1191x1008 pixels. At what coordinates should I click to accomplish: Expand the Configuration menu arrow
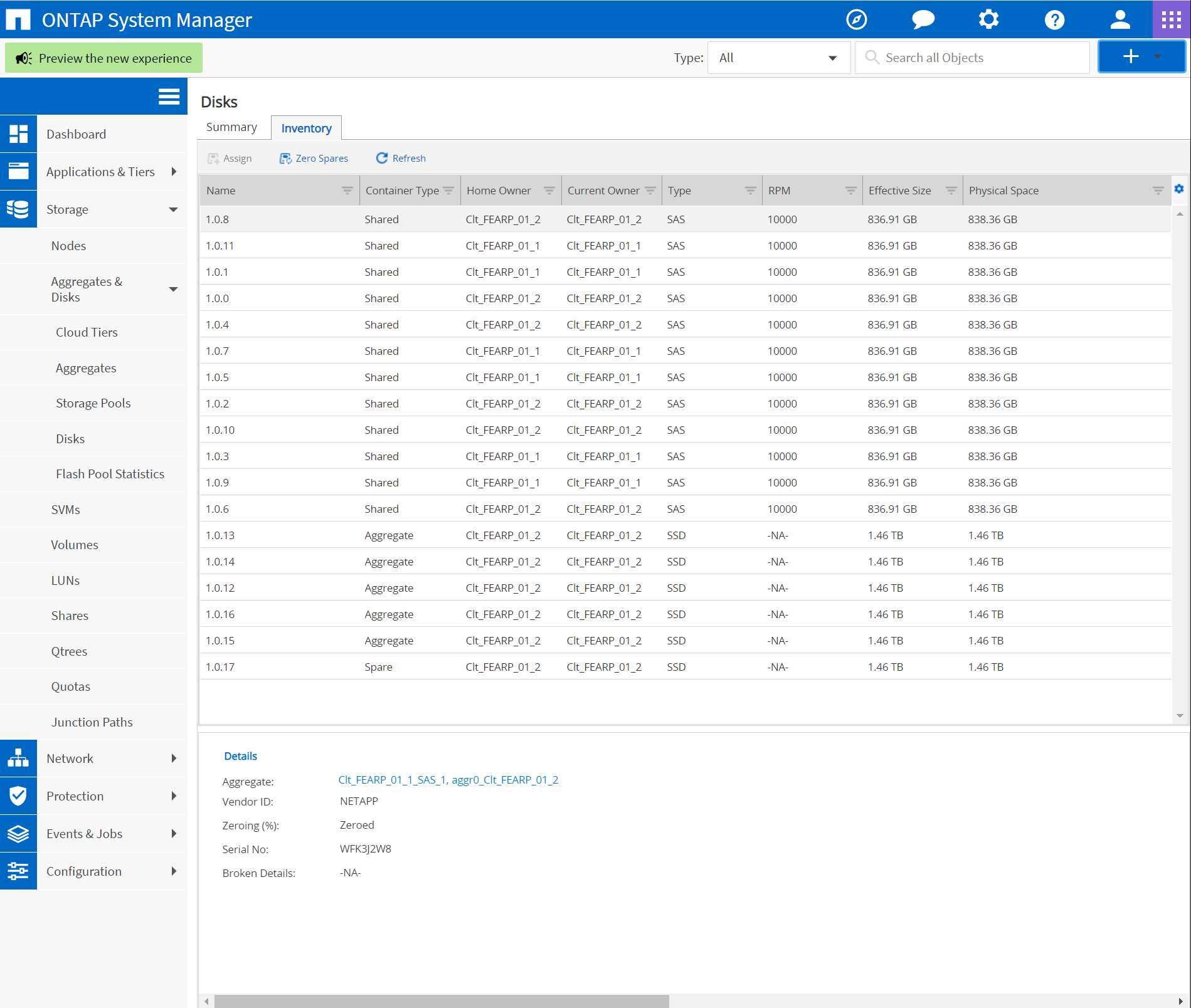pyautogui.click(x=174, y=871)
